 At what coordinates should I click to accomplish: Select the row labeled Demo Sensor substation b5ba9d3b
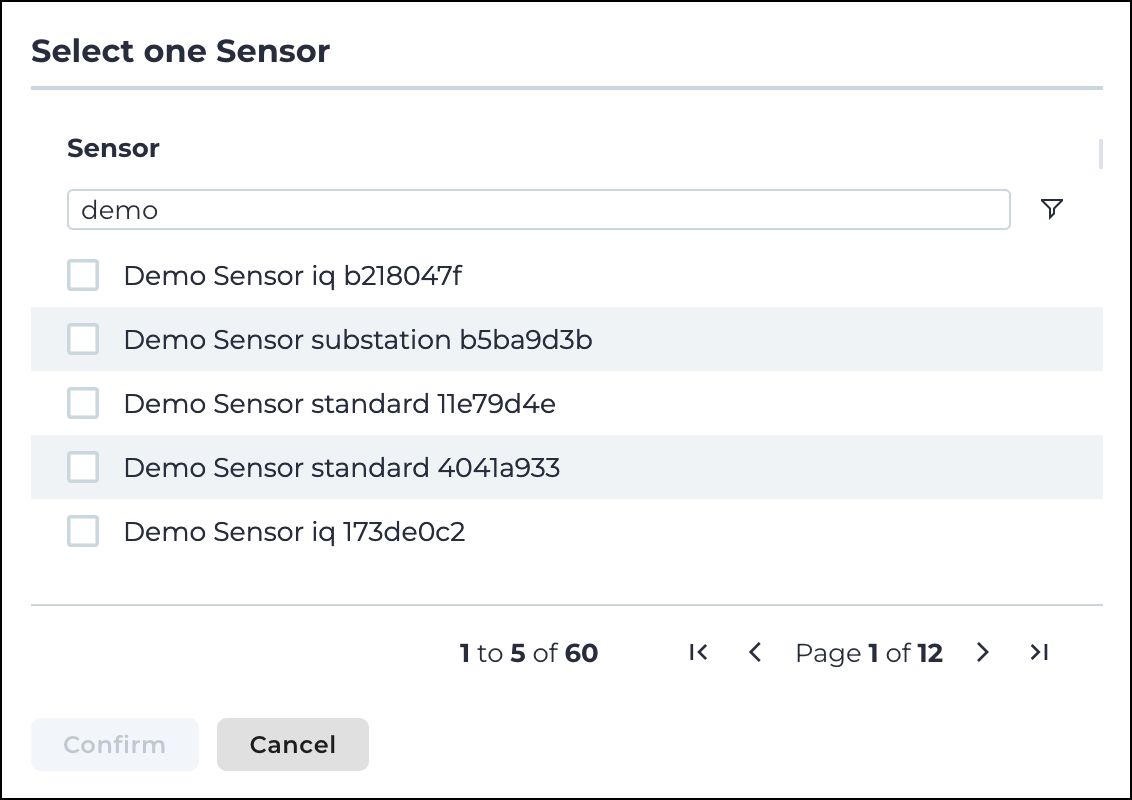567,339
